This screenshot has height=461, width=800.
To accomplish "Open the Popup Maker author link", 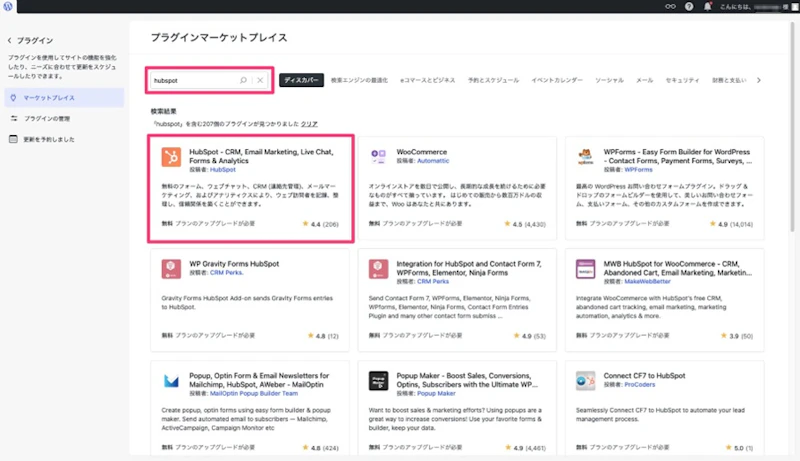I will click(436, 394).
